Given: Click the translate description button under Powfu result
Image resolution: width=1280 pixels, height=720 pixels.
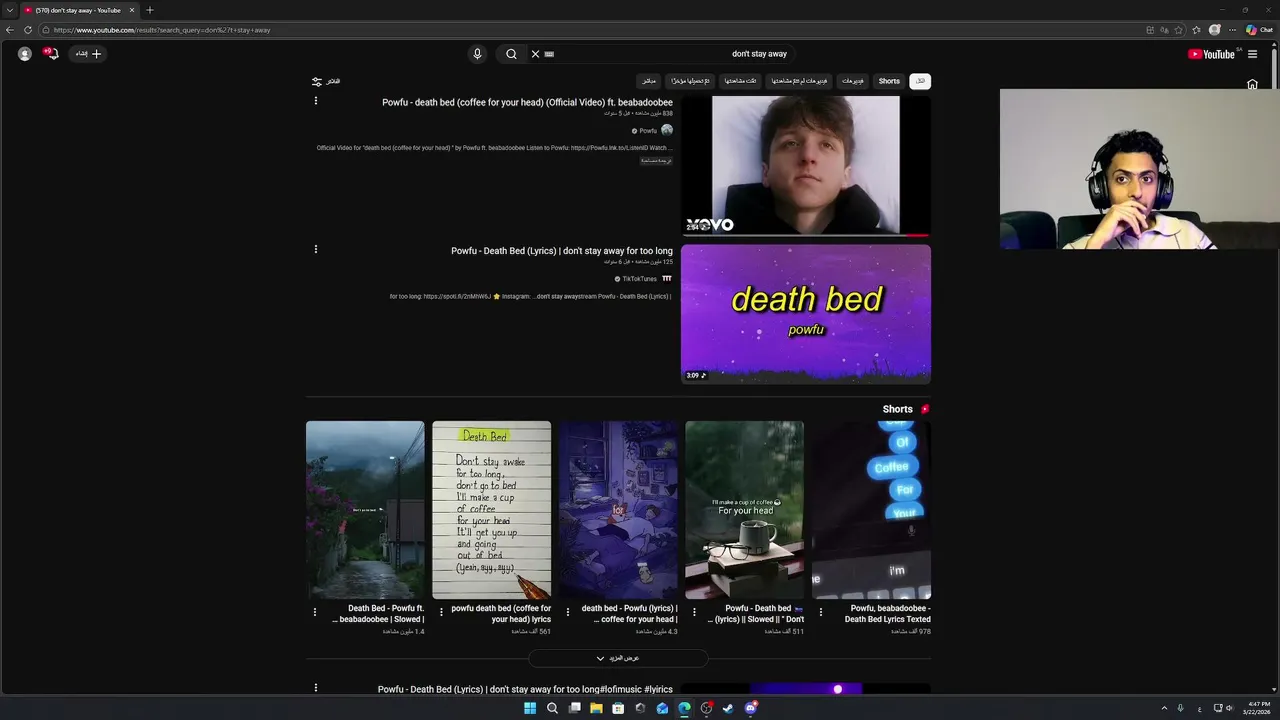Looking at the screenshot, I should click(x=656, y=161).
